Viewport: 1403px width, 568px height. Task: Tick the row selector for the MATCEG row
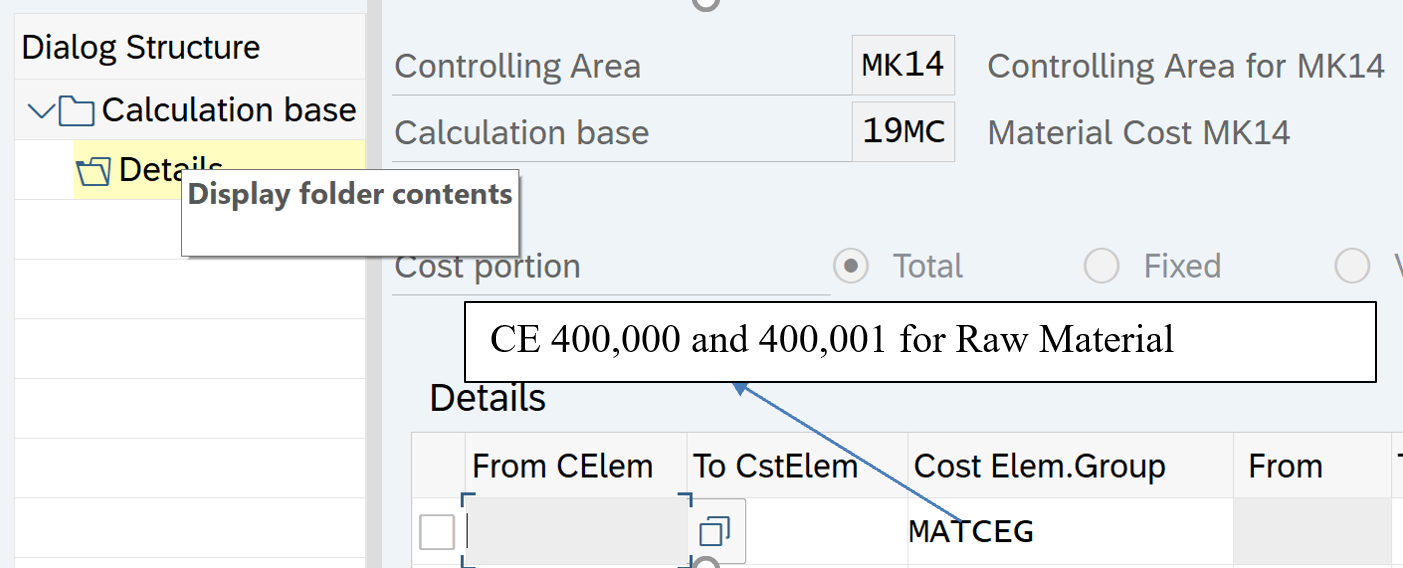point(437,533)
